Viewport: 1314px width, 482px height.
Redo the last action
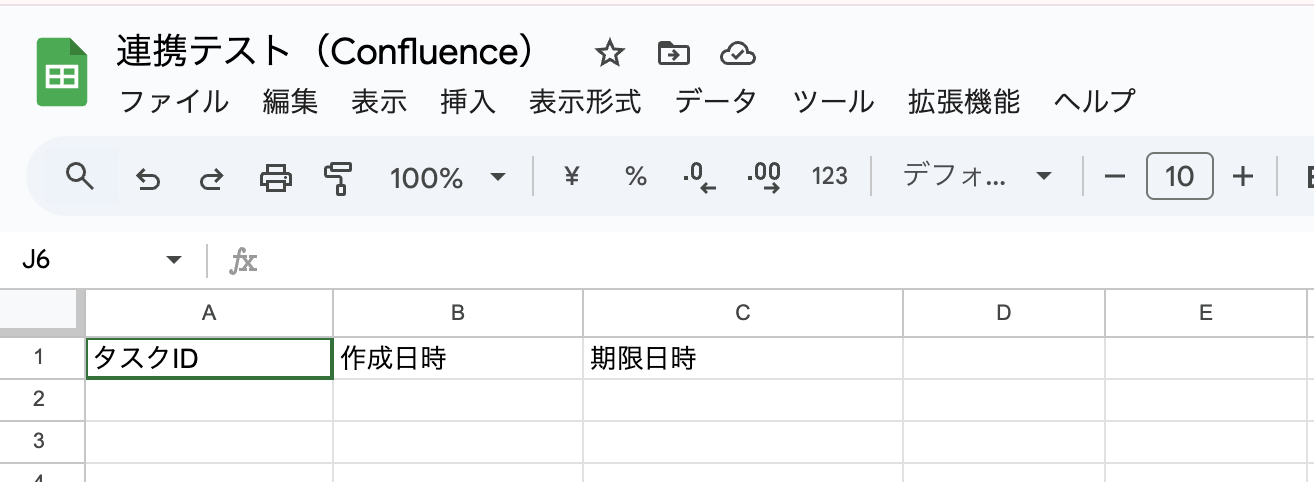211,178
